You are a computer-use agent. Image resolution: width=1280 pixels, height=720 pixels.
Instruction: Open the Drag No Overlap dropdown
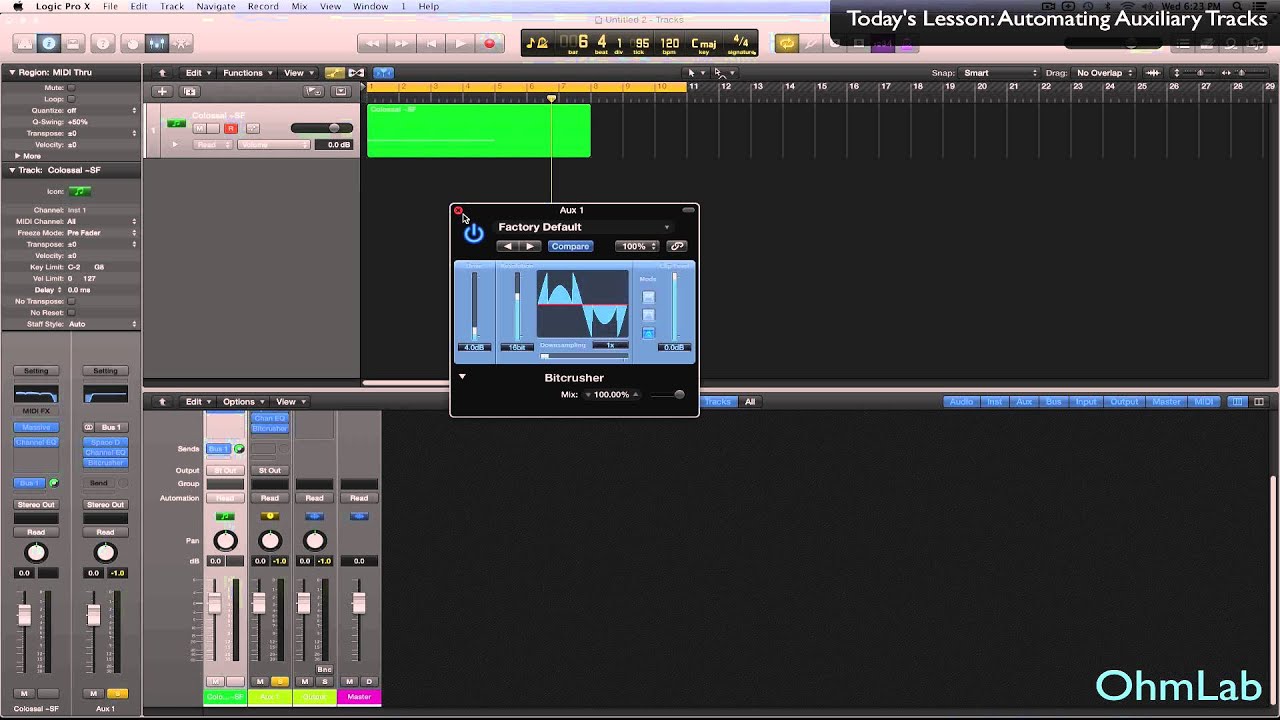pos(1104,73)
